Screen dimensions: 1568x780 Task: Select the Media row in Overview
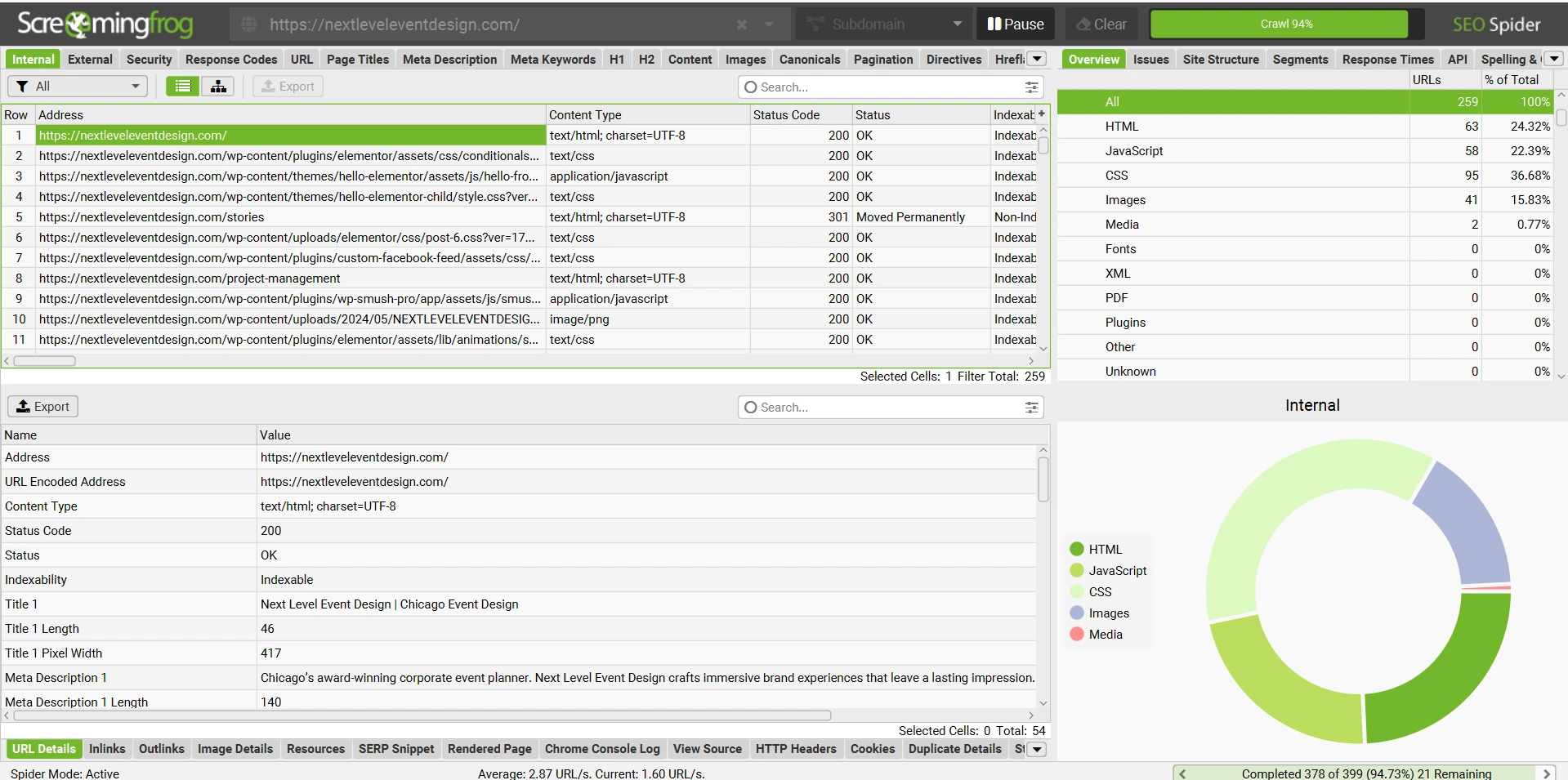click(1305, 225)
